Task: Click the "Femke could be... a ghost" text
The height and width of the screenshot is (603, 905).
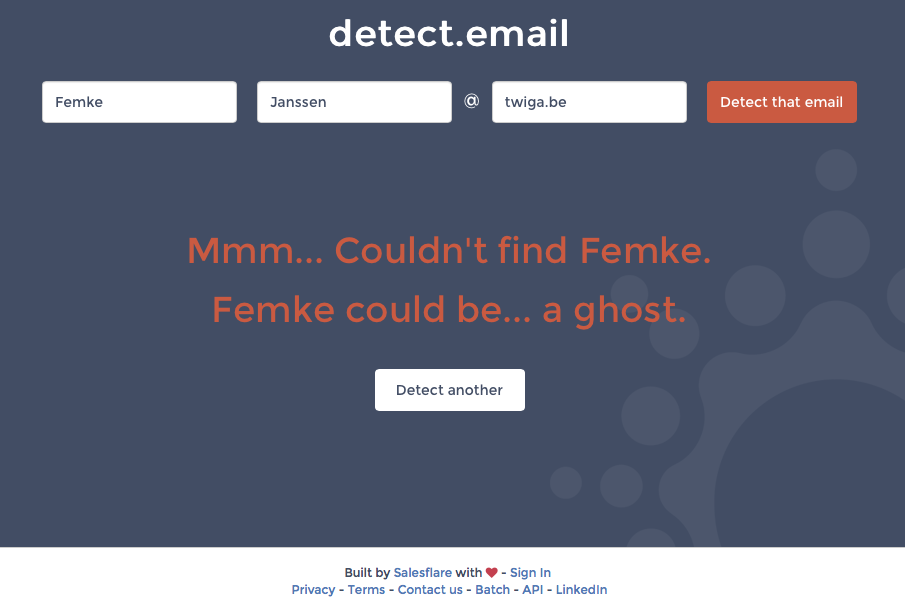Action: pyautogui.click(x=449, y=310)
